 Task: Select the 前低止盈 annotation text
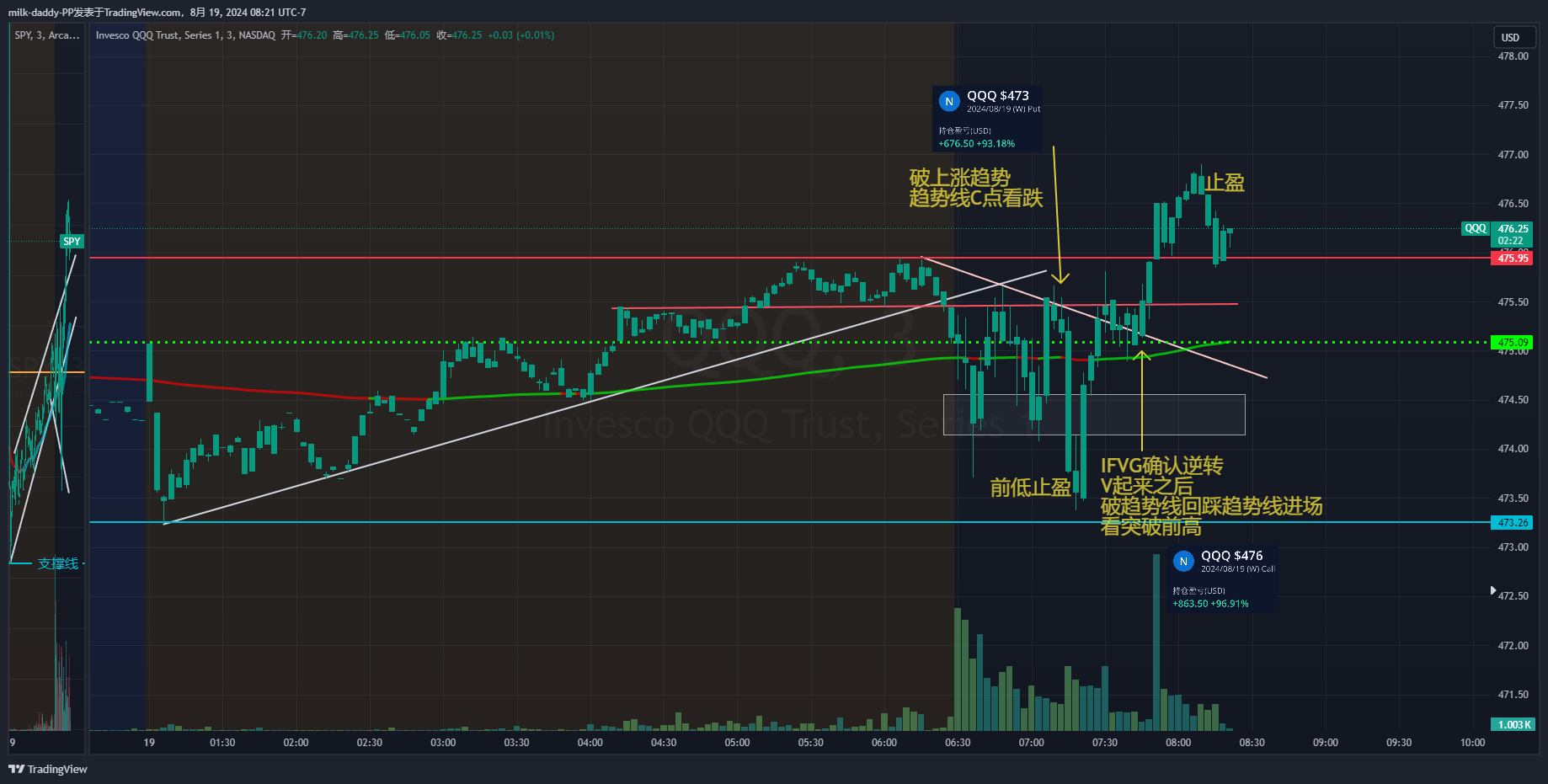1030,488
